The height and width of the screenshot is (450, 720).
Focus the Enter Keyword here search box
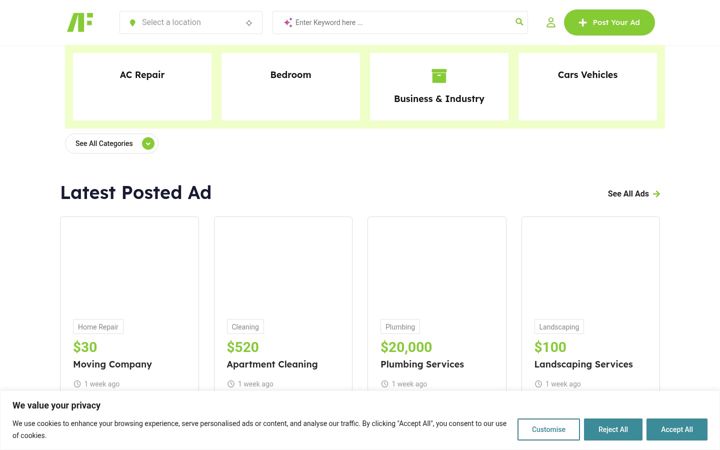[x=400, y=22]
